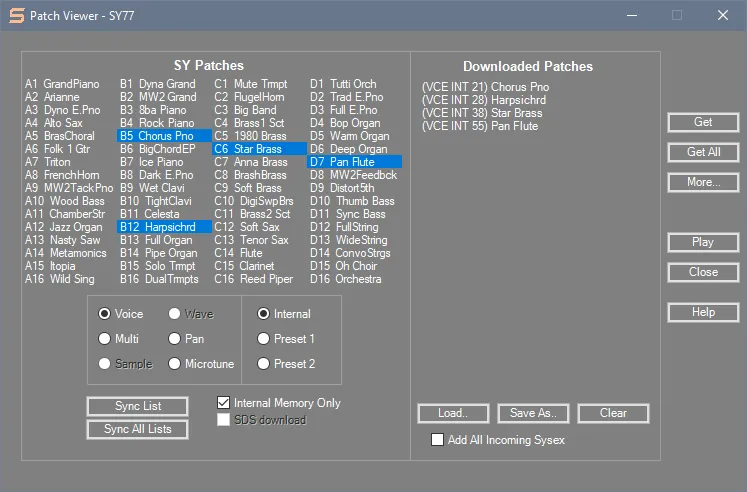Image resolution: width=747 pixels, height=492 pixels.
Task: Clear the downloaded patches list
Action: [613, 413]
